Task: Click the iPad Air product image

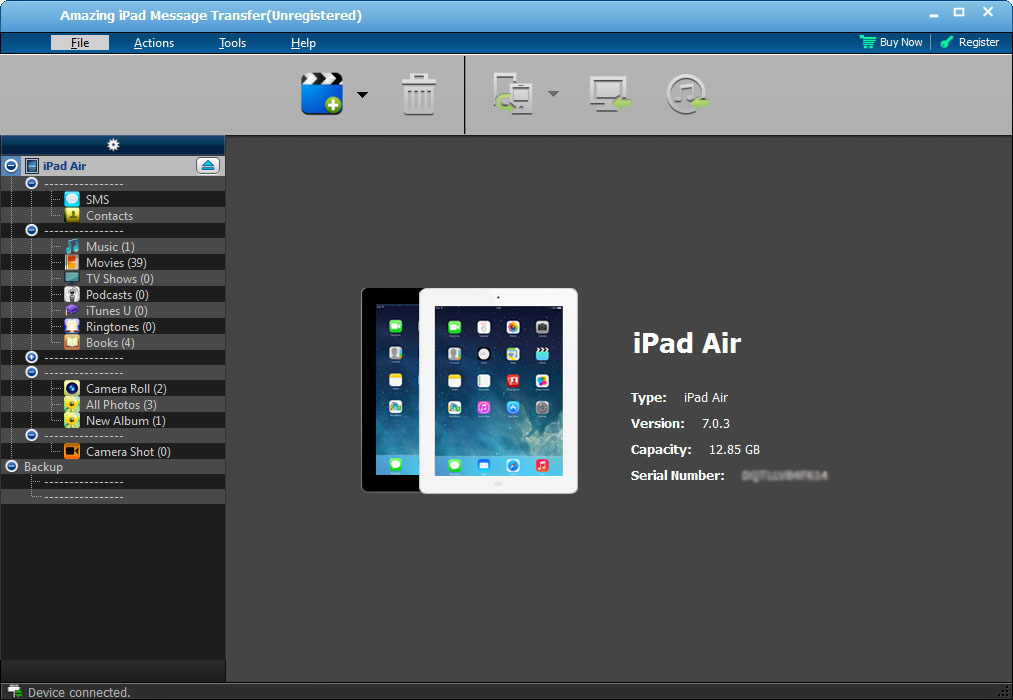Action: click(470, 391)
